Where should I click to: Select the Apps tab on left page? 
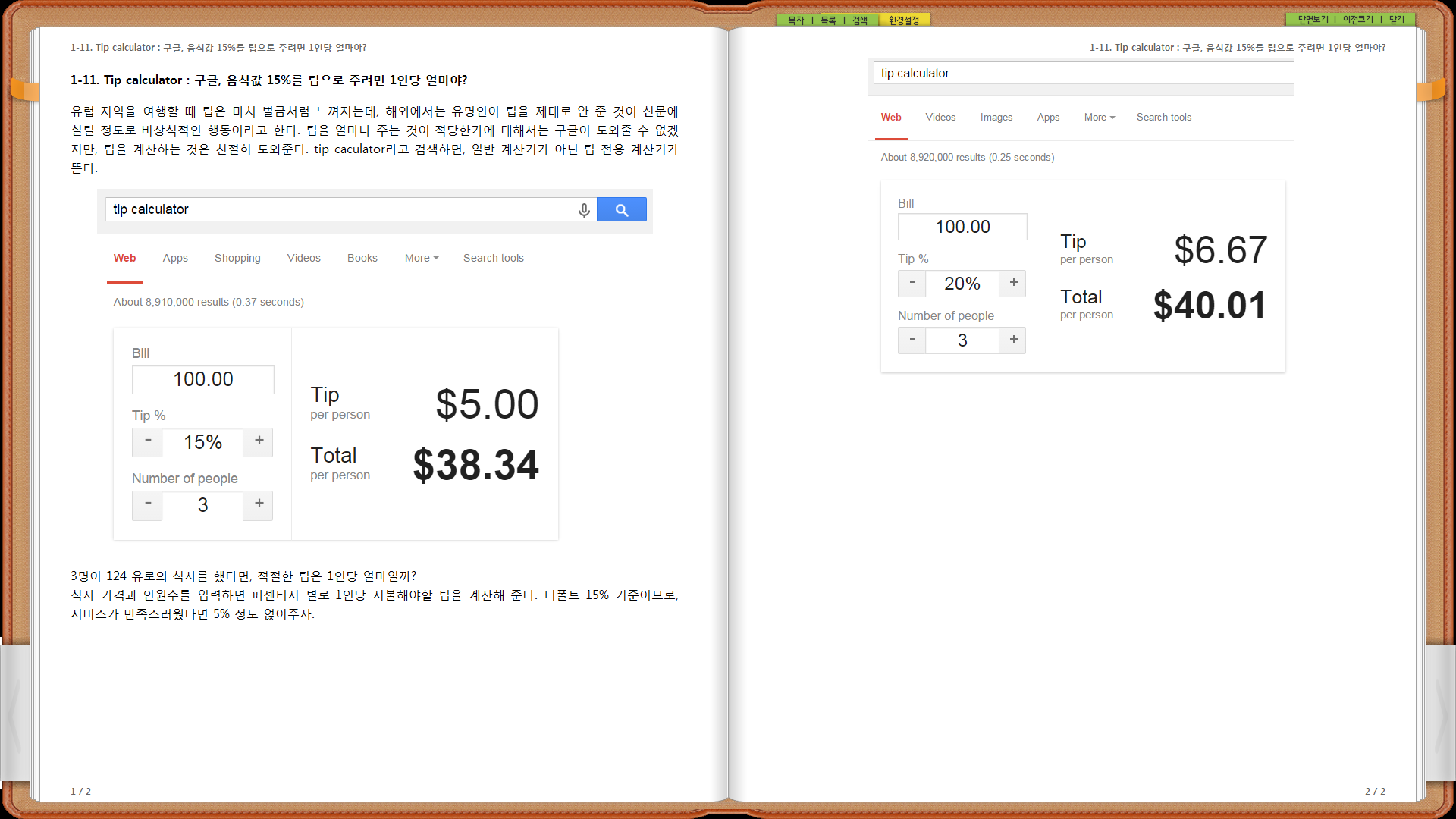[175, 259]
